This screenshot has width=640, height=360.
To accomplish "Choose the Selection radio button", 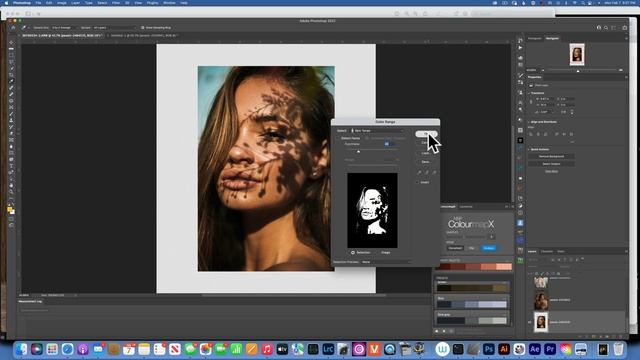I will [353, 253].
